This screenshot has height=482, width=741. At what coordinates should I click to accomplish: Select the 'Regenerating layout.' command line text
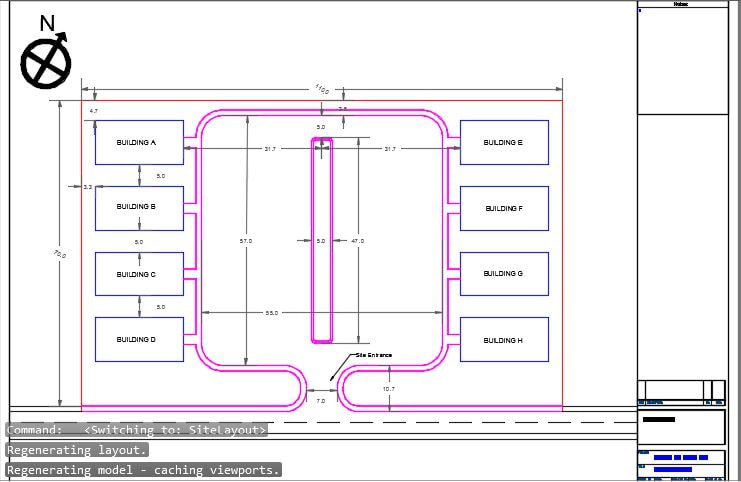click(x=77, y=450)
